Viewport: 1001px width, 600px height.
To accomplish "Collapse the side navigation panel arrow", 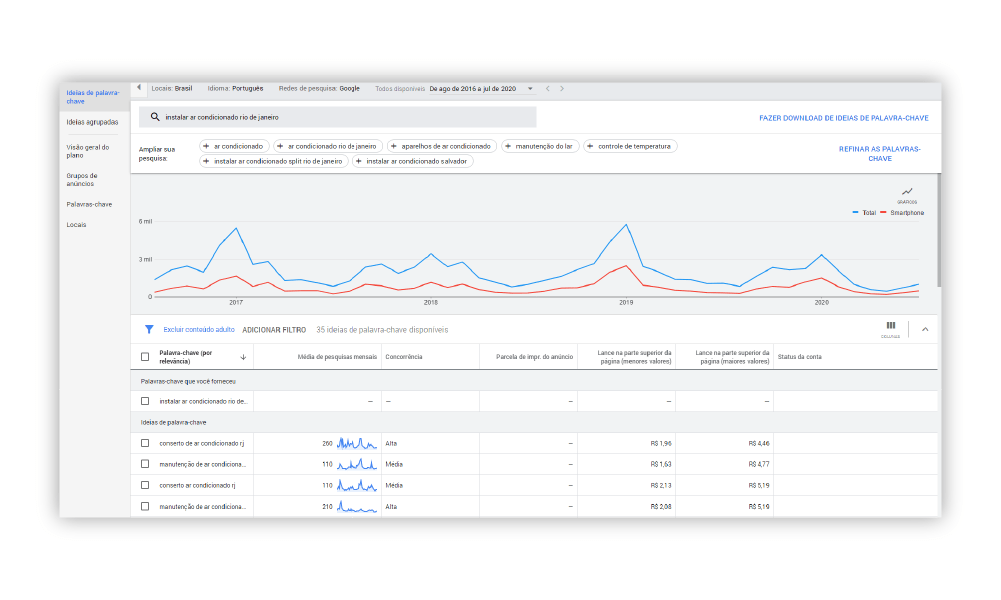I will click(x=139, y=87).
